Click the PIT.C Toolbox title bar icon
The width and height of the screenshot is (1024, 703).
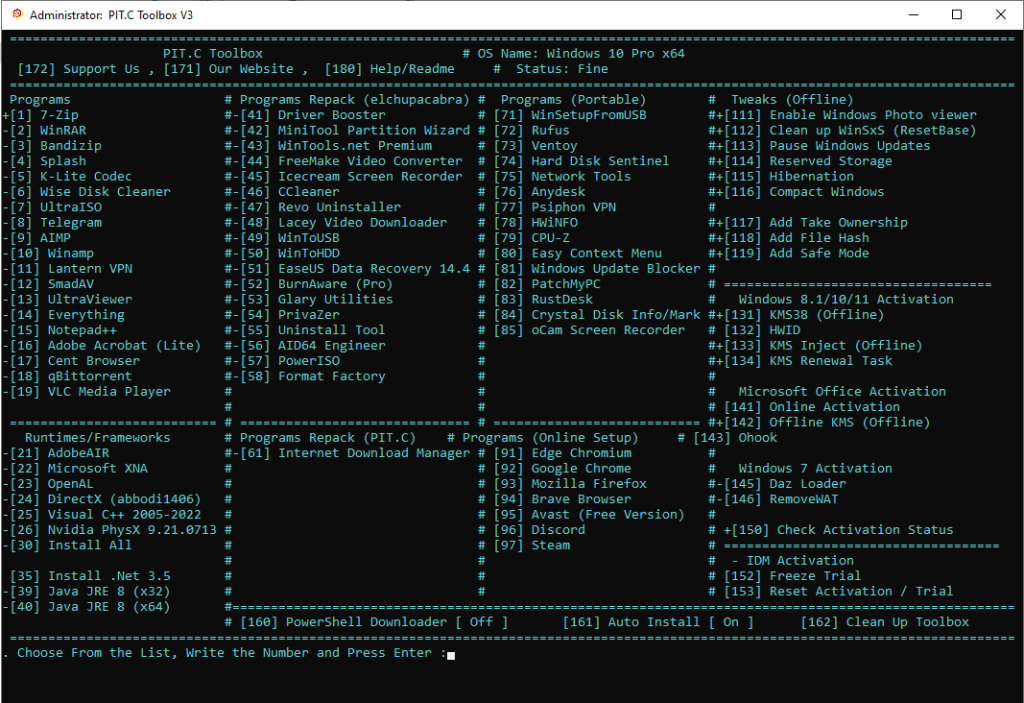point(15,15)
